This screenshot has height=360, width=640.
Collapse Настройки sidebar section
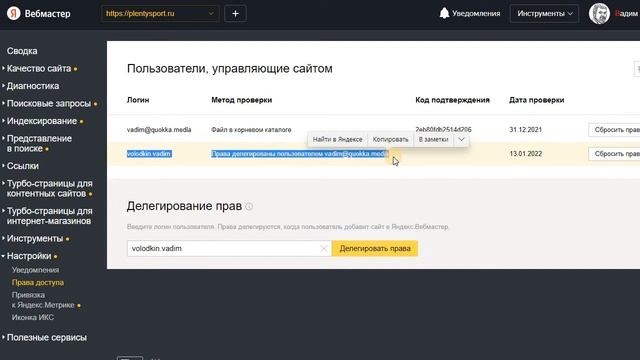(29, 256)
